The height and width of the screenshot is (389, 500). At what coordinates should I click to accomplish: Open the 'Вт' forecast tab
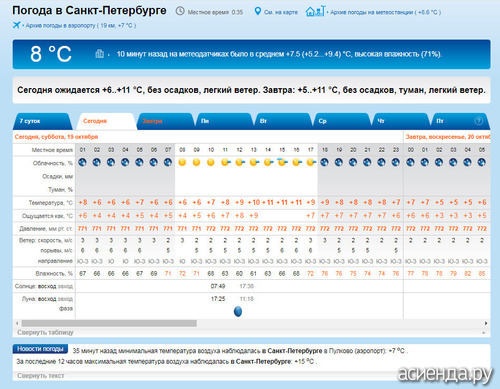coord(283,121)
